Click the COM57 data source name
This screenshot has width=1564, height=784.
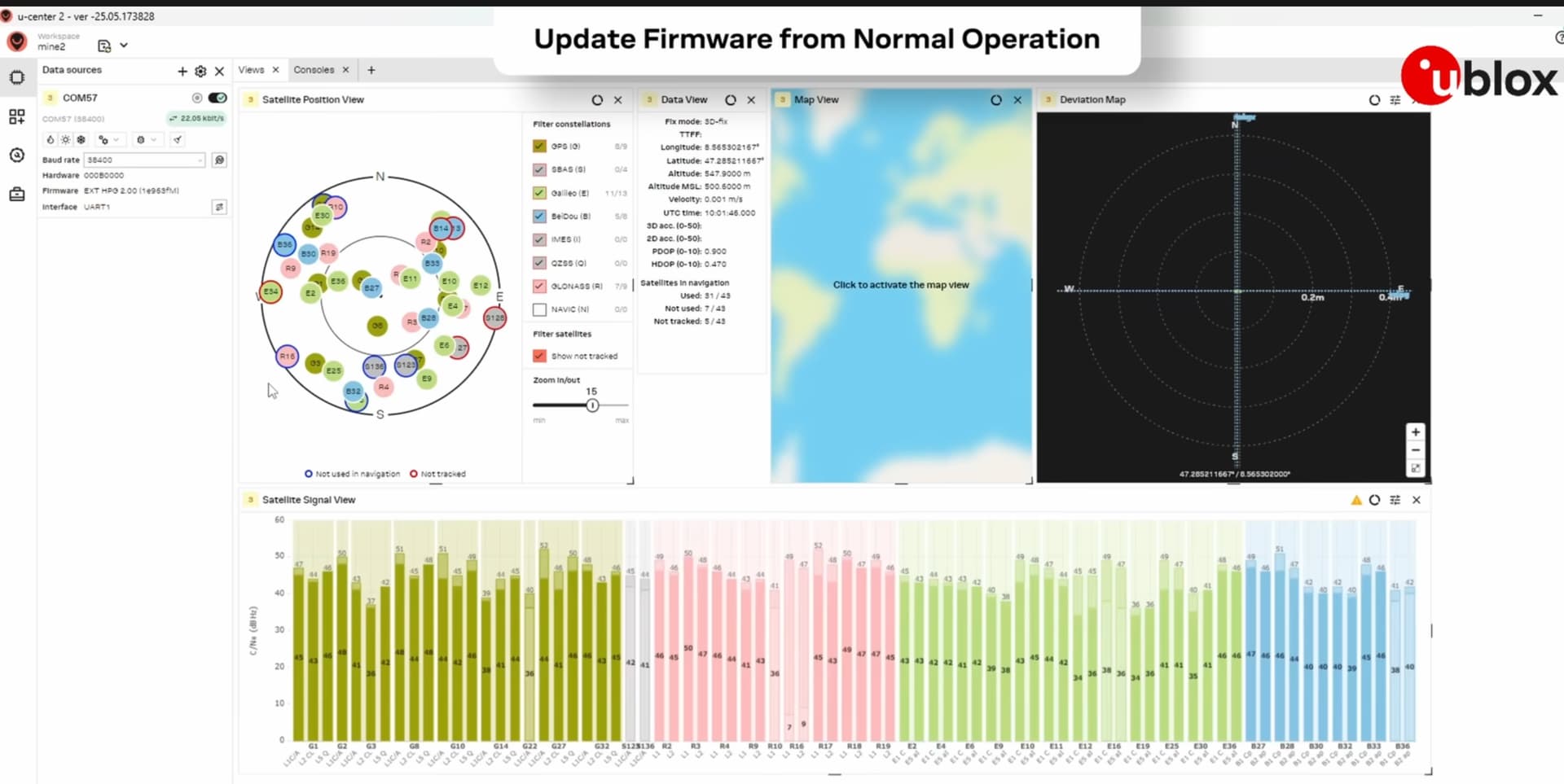[x=80, y=98]
